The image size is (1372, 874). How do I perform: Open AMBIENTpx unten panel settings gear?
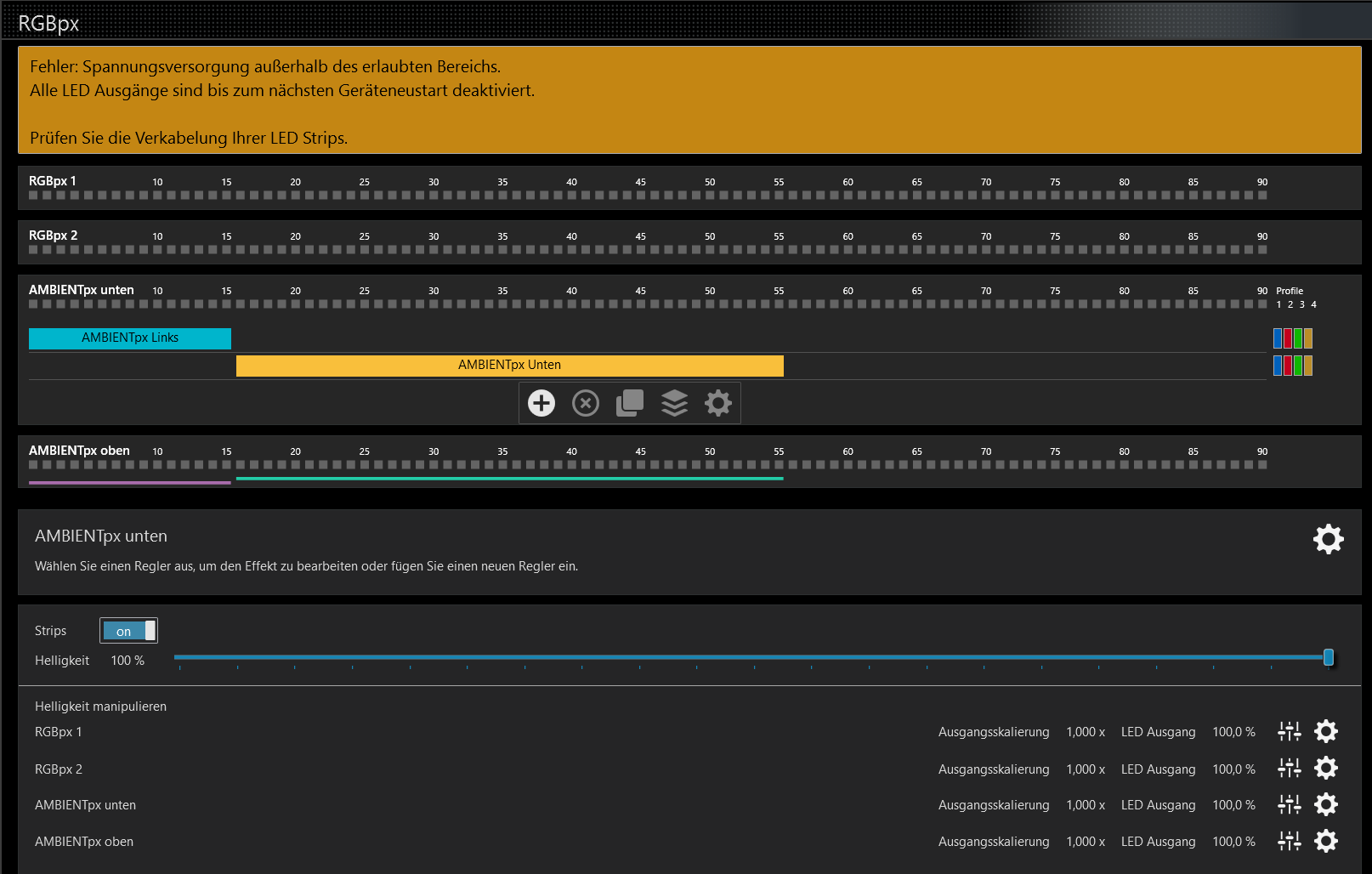coord(1328,539)
